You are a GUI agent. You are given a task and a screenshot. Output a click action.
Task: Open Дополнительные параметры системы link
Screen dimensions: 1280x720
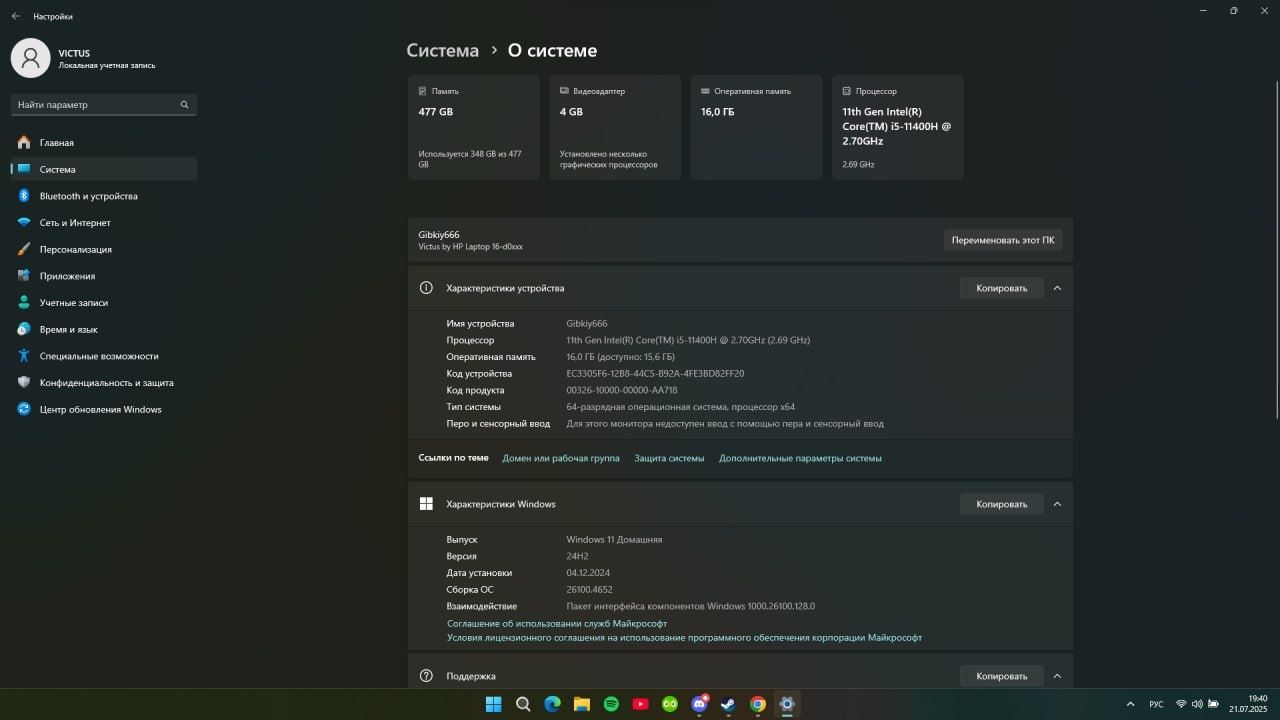click(x=800, y=458)
